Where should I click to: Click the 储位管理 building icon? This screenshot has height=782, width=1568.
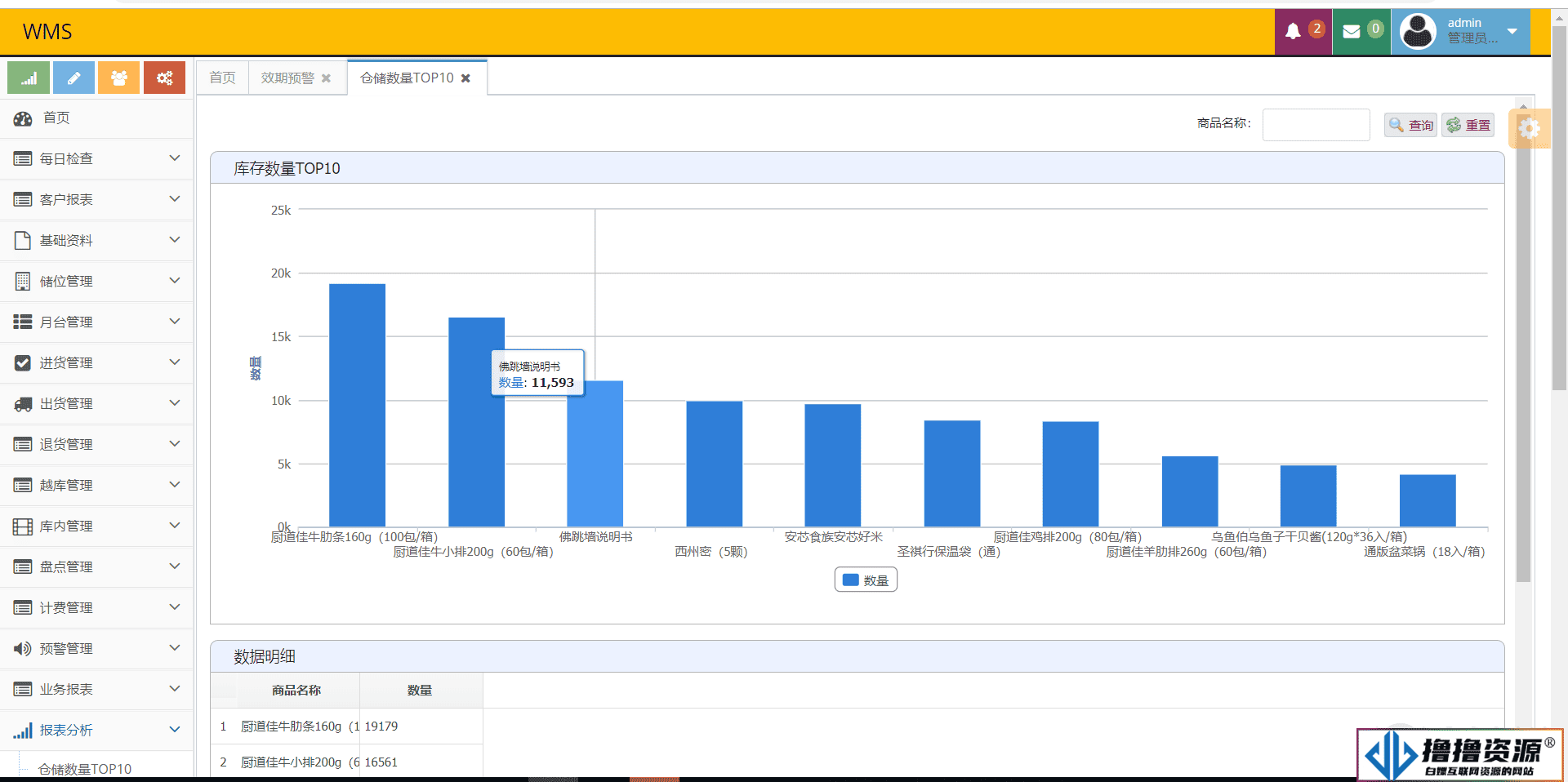(23, 282)
